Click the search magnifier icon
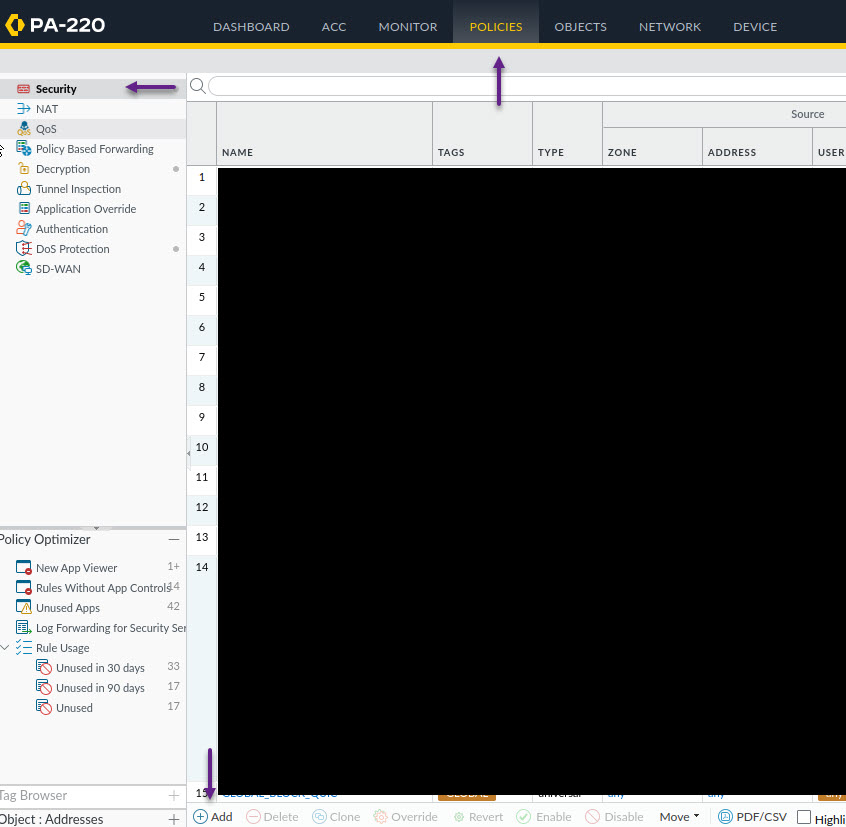 197,86
